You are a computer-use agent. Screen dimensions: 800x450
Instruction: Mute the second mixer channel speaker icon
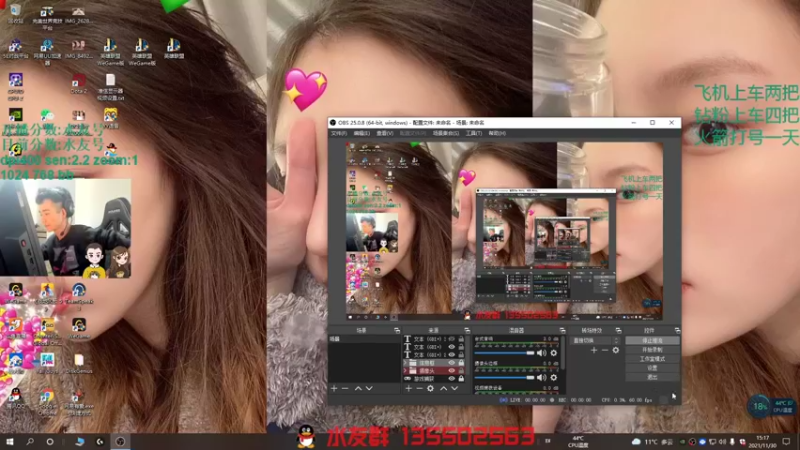coord(541,377)
